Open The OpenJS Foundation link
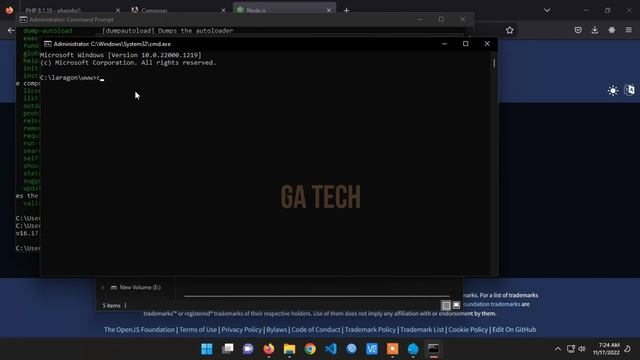 click(x=139, y=329)
